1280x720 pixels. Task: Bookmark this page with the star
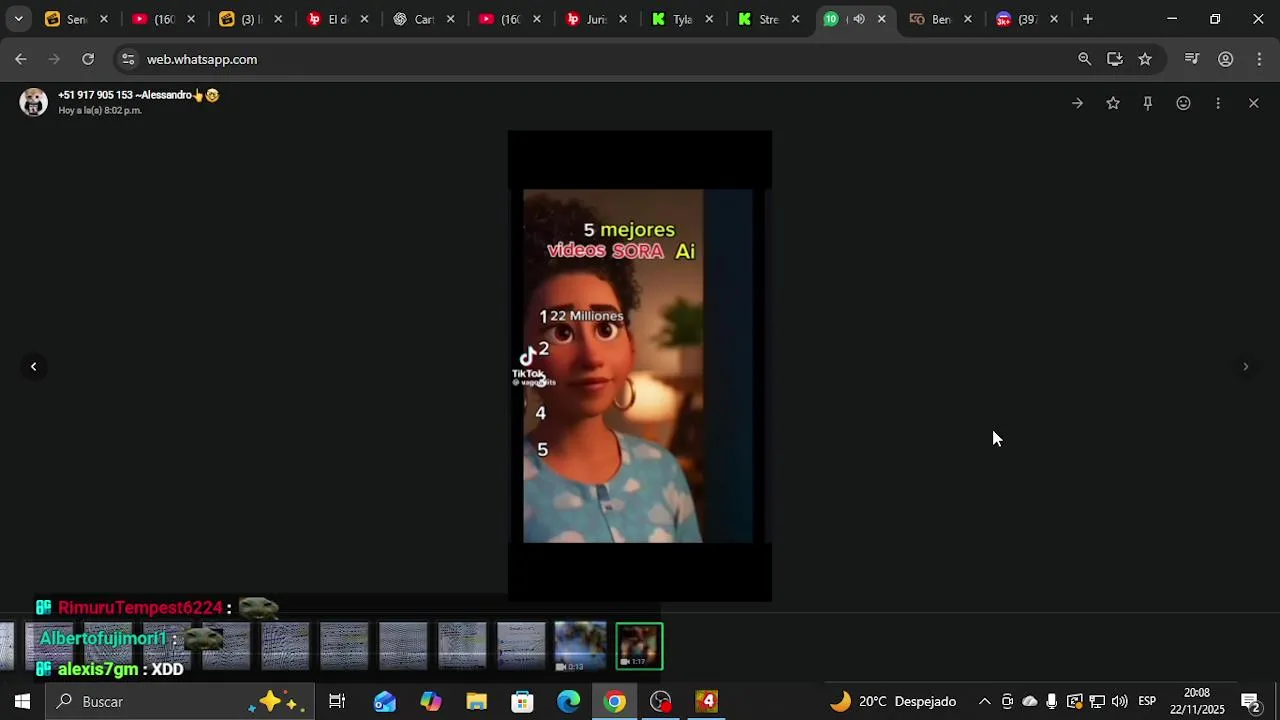(1145, 59)
